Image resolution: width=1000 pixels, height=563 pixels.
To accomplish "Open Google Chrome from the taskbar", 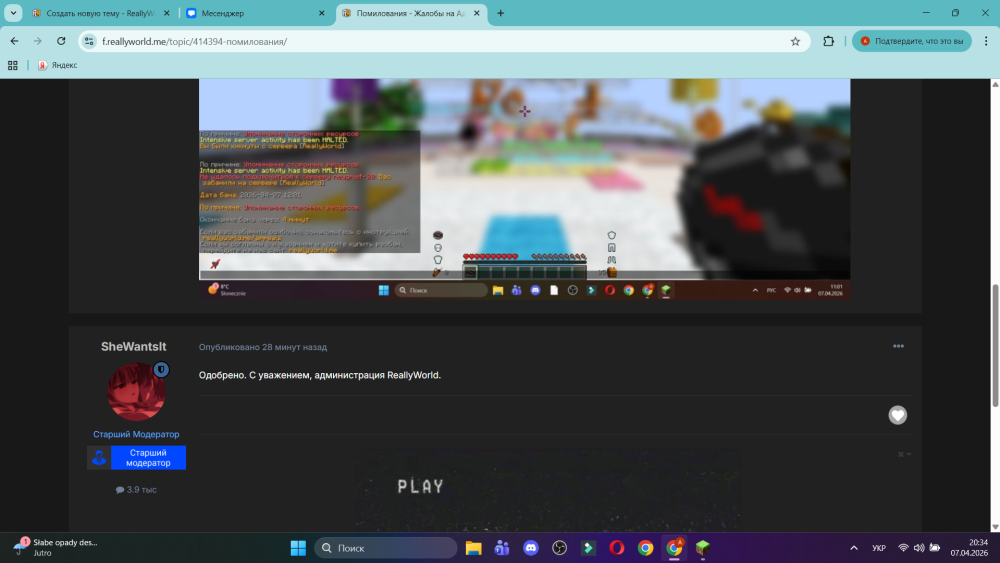I will point(645,548).
